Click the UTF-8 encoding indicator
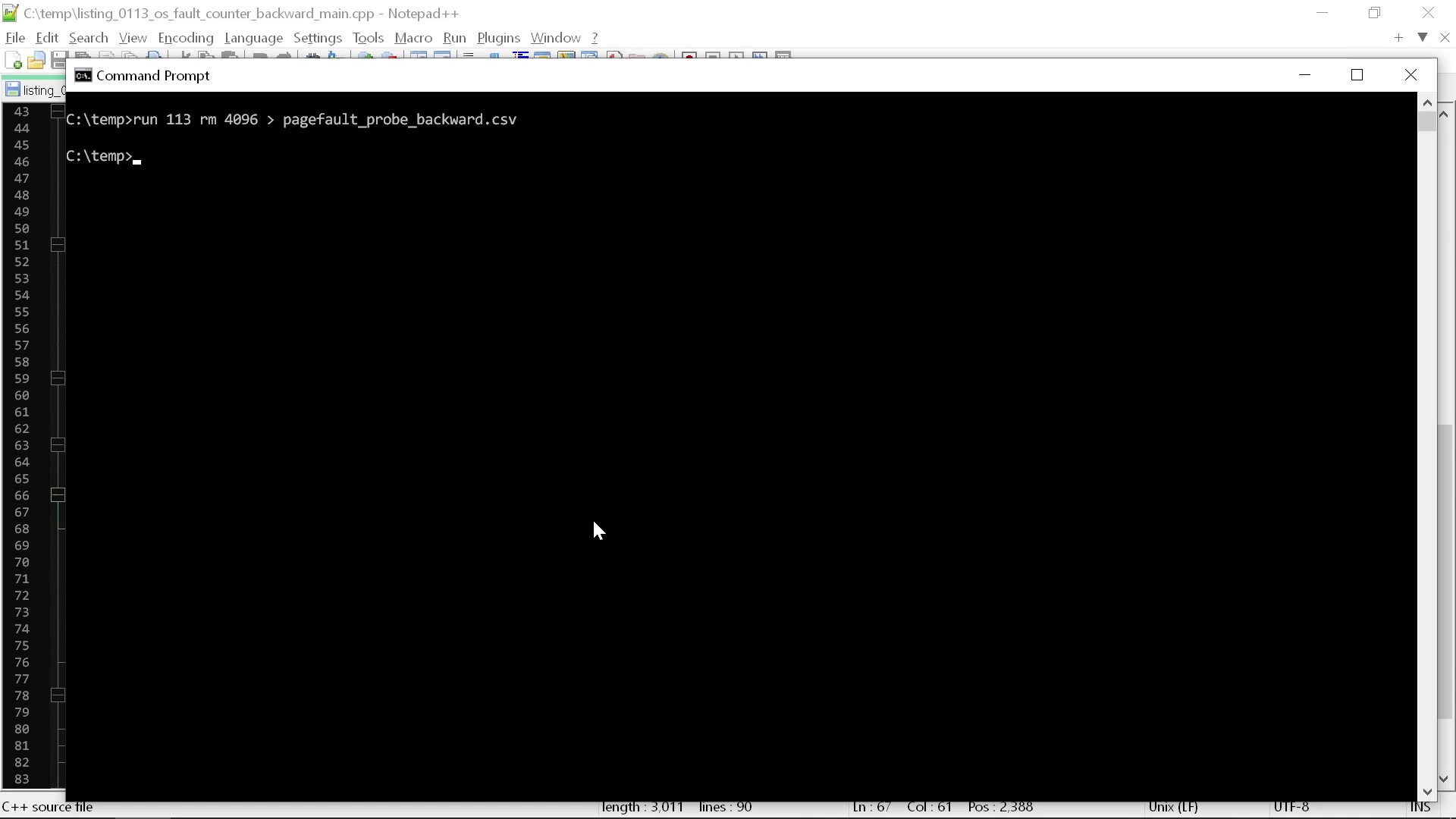The height and width of the screenshot is (819, 1456). coord(1291,807)
